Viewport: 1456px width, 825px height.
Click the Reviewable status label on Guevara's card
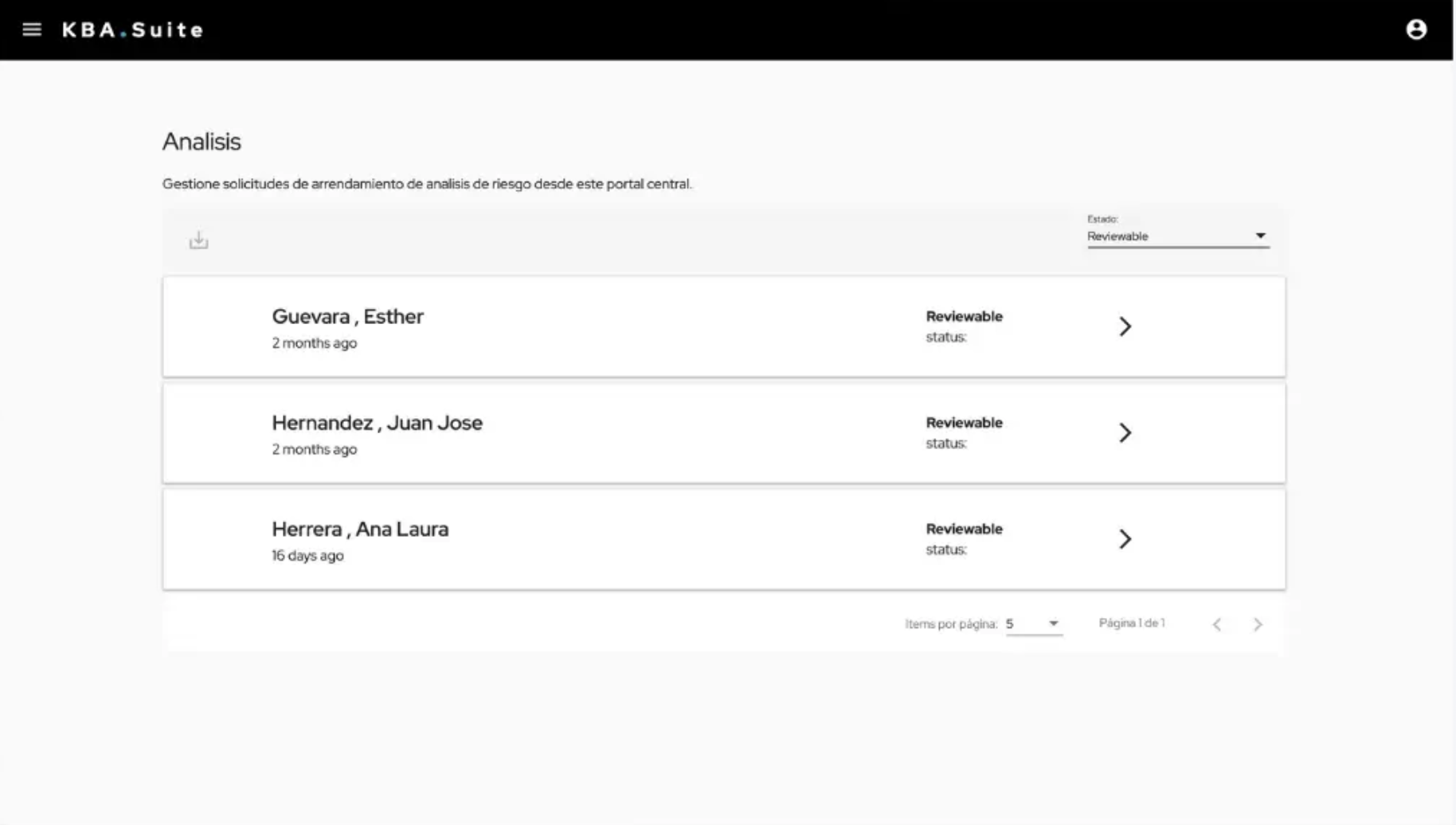[964, 316]
